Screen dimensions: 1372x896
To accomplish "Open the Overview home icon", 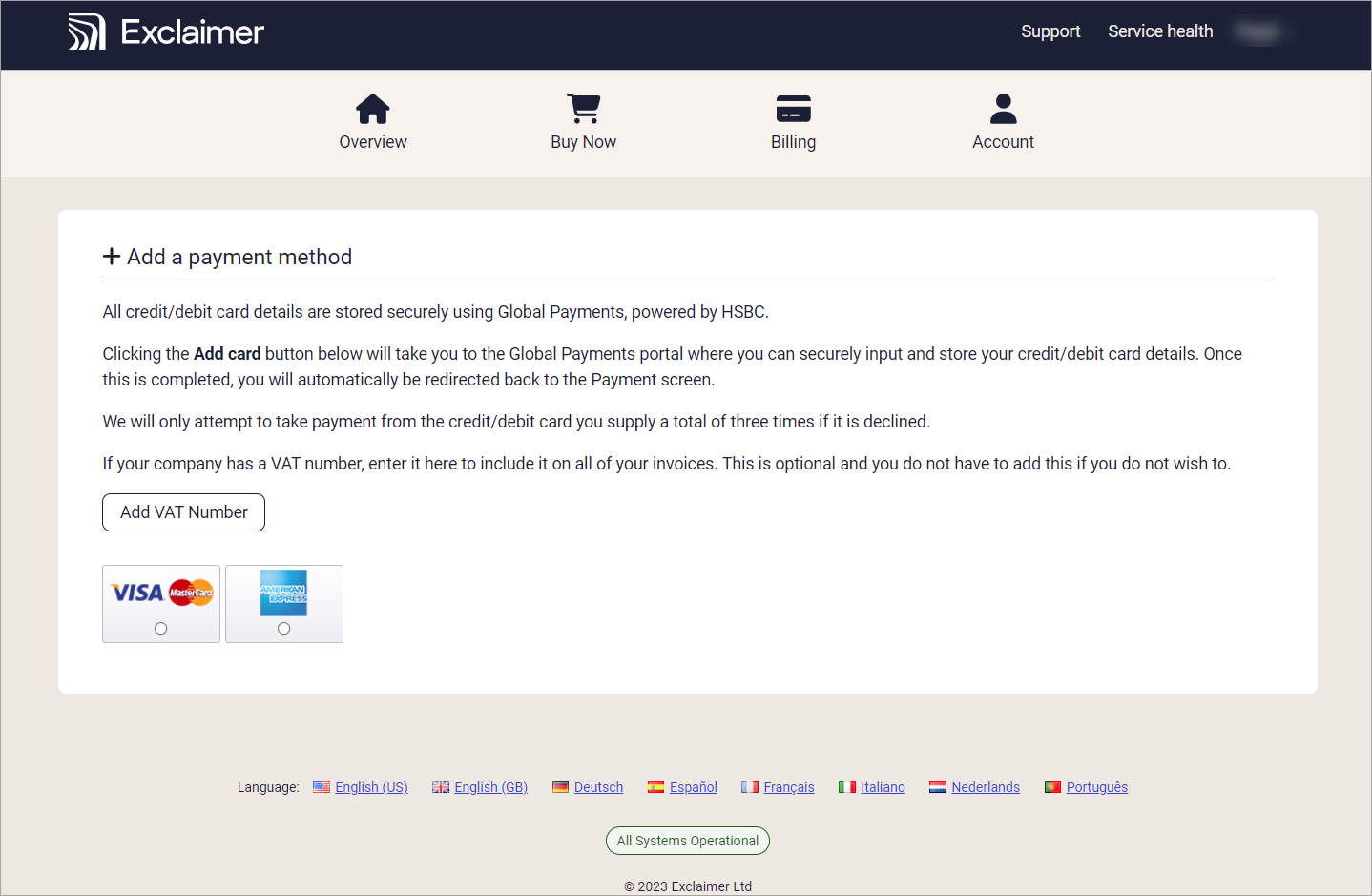I will click(x=372, y=109).
